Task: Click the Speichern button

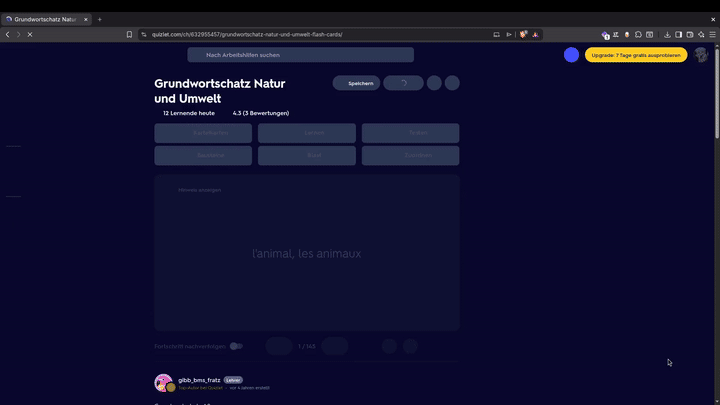Action: pos(356,83)
